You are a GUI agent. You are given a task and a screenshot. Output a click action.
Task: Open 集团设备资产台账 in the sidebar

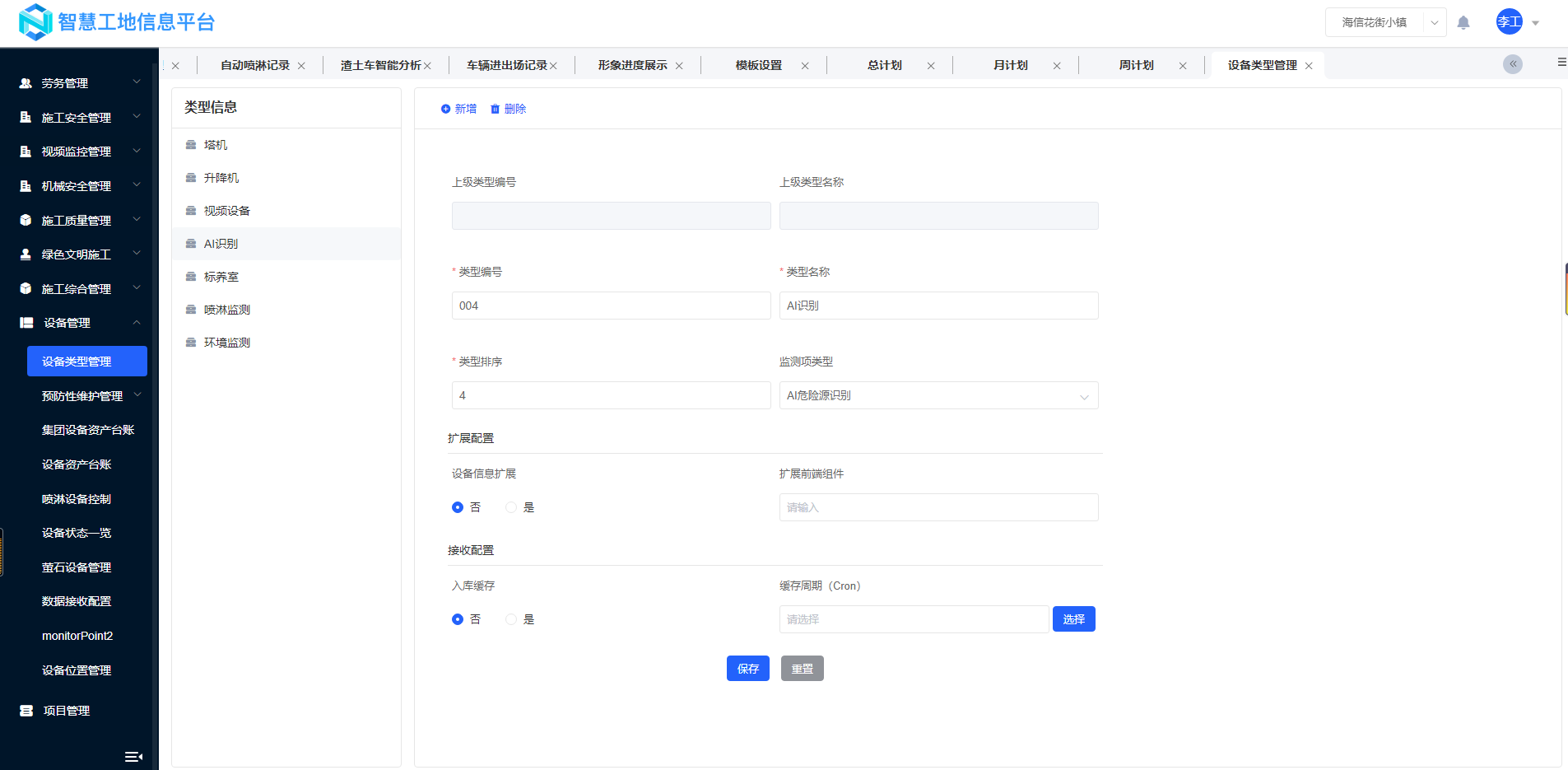click(x=88, y=430)
